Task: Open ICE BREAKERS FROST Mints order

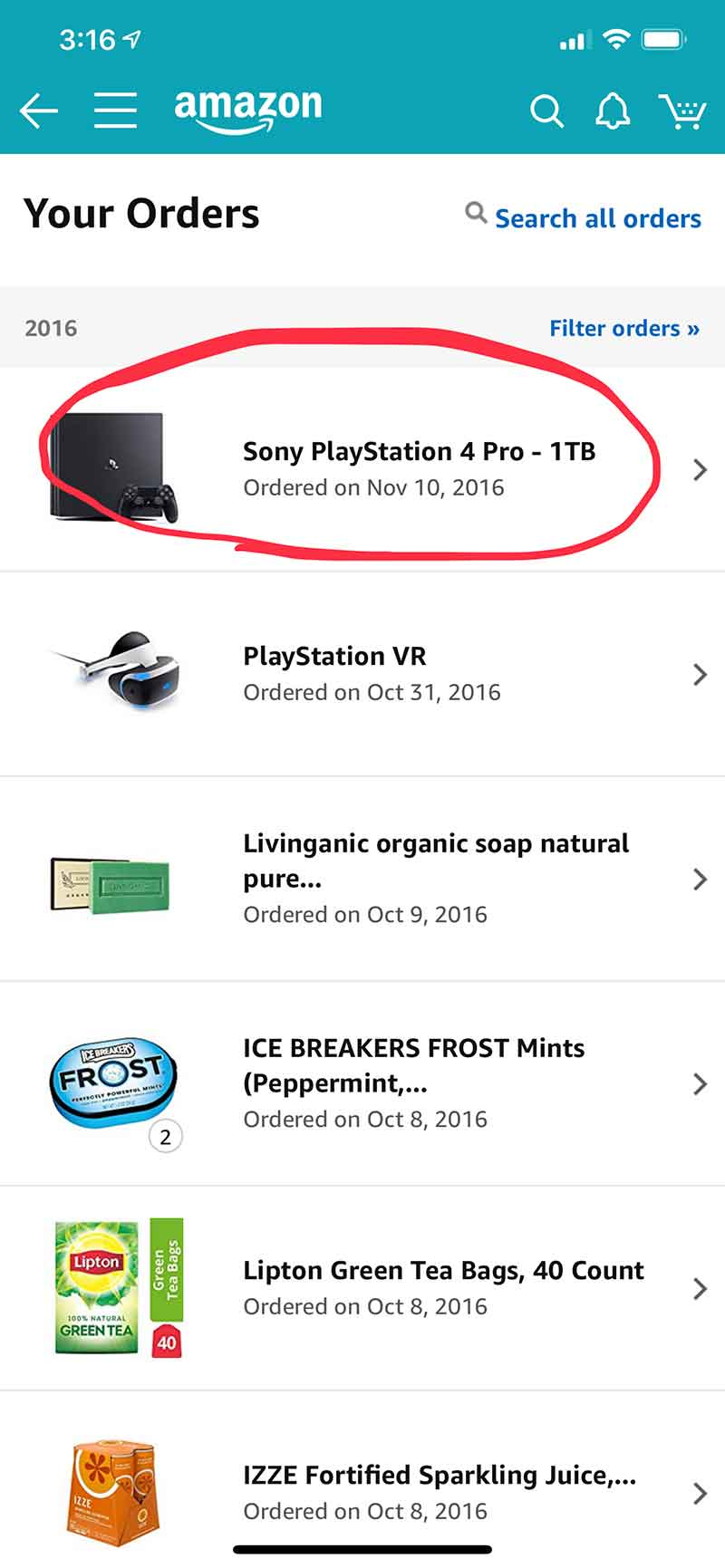Action: pyautogui.click(x=362, y=1083)
